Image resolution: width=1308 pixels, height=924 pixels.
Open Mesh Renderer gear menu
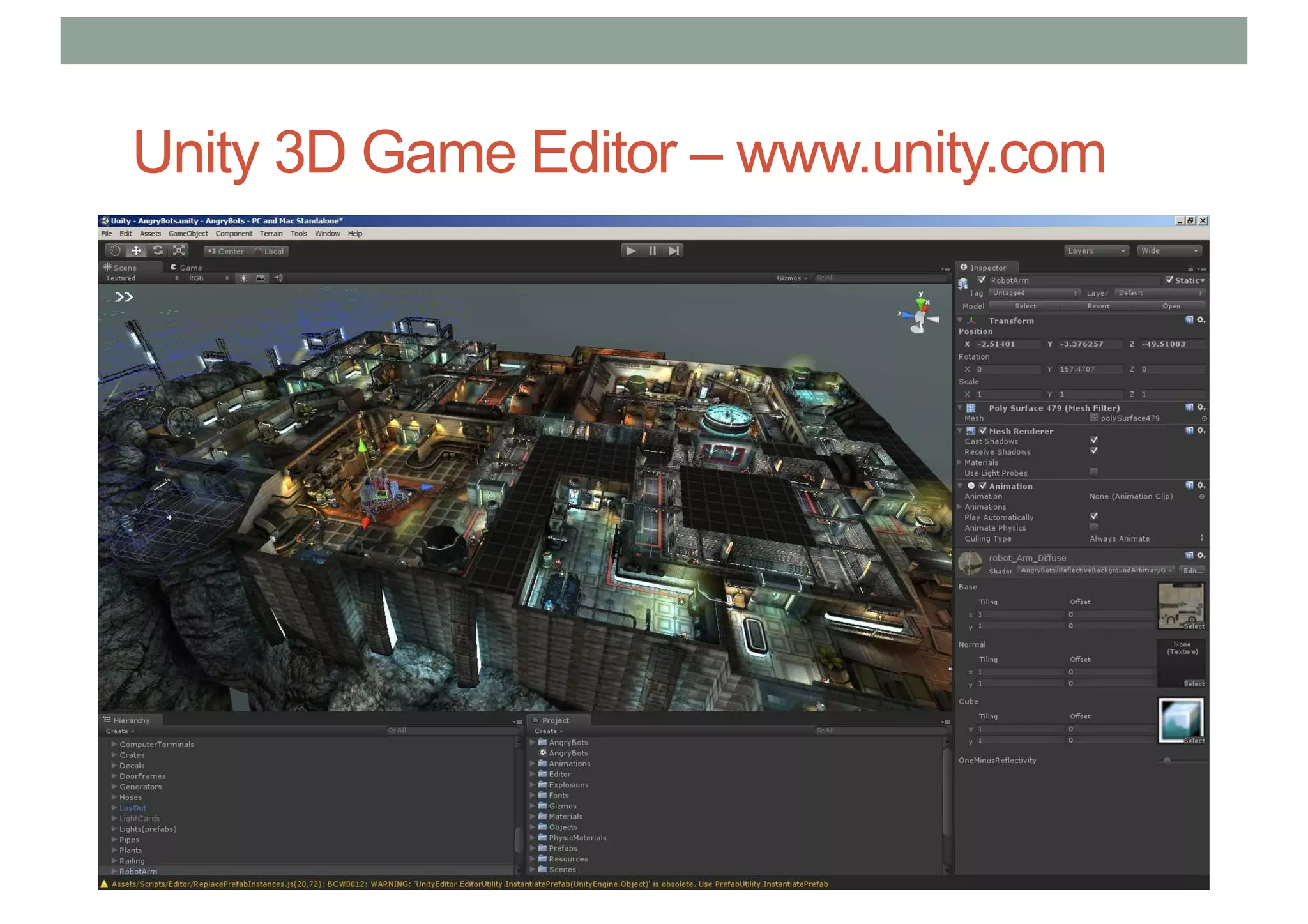click(x=1201, y=430)
